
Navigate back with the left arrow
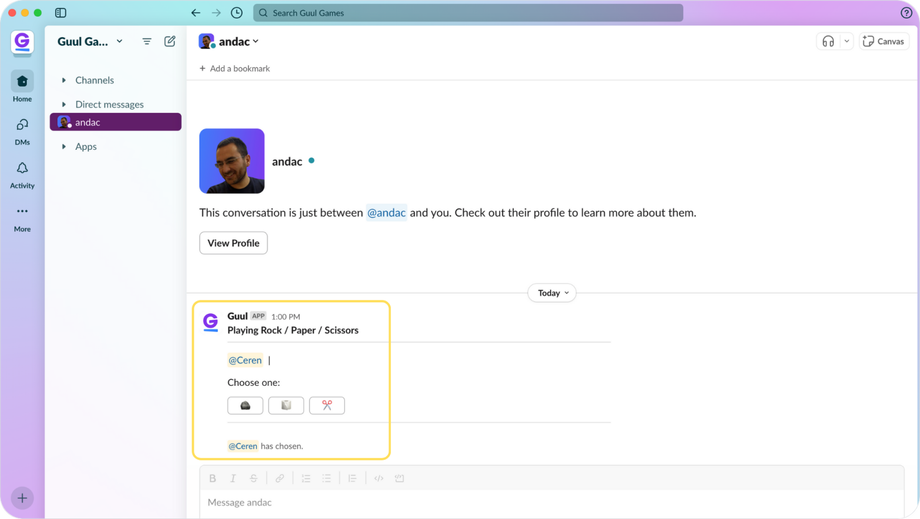(196, 13)
